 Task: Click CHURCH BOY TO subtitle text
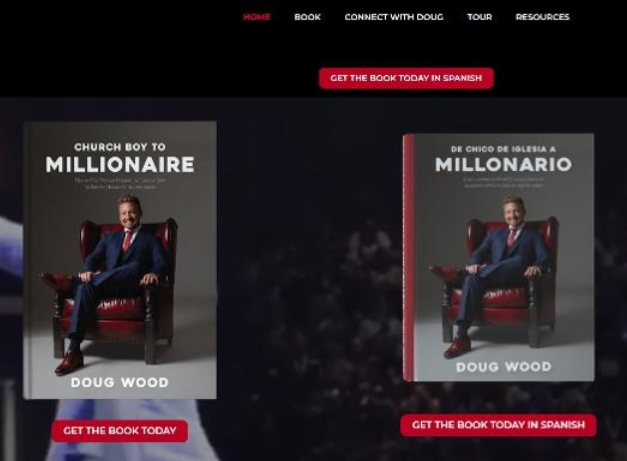(x=120, y=147)
